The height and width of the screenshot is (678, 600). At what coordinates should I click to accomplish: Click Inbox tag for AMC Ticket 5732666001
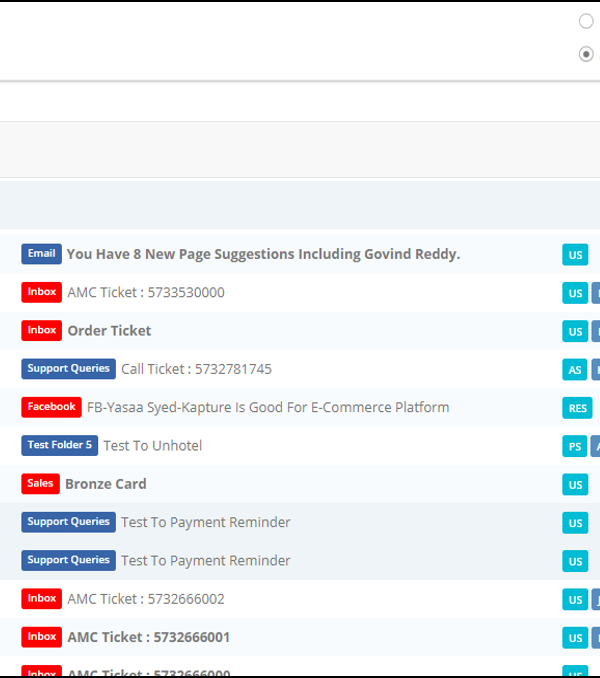tap(41, 637)
